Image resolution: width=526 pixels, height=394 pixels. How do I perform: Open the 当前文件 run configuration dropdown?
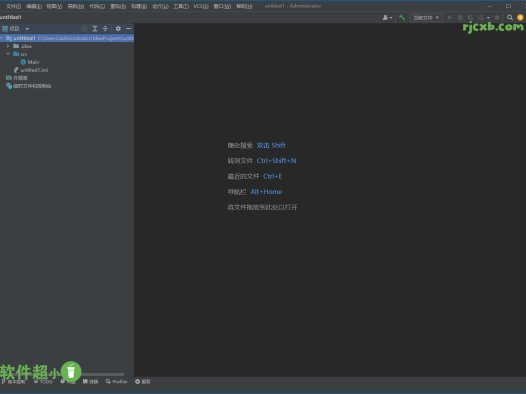pyautogui.click(x=426, y=17)
